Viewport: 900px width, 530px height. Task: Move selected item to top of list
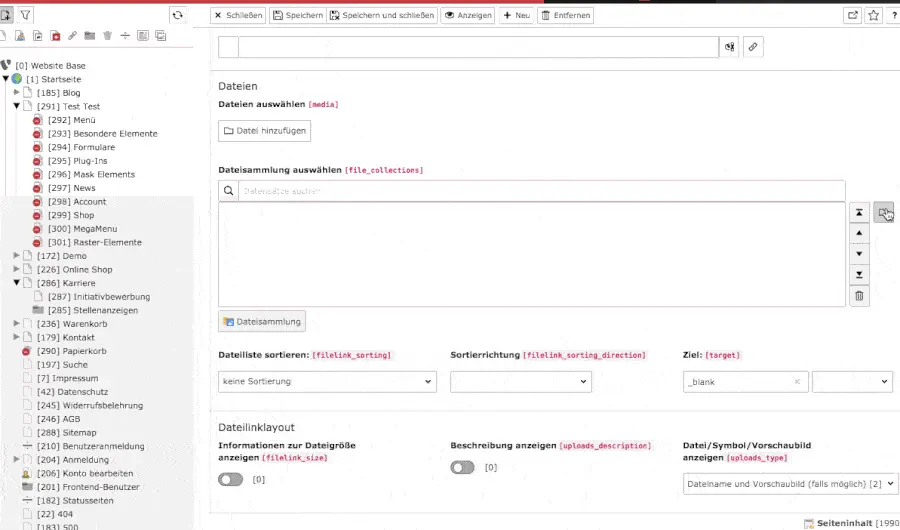859,213
